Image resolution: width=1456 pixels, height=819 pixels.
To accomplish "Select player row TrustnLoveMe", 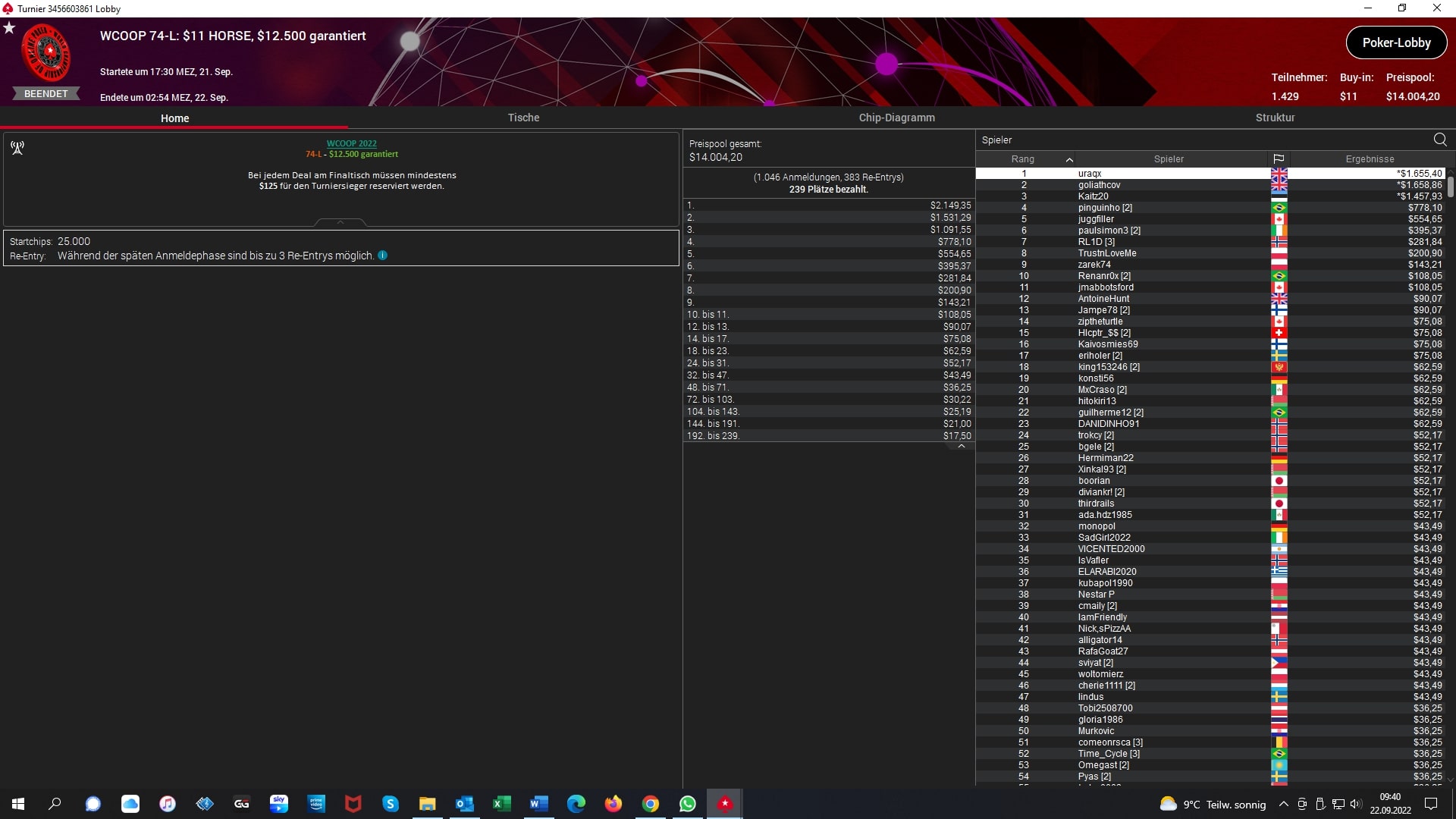I will (1210, 253).
